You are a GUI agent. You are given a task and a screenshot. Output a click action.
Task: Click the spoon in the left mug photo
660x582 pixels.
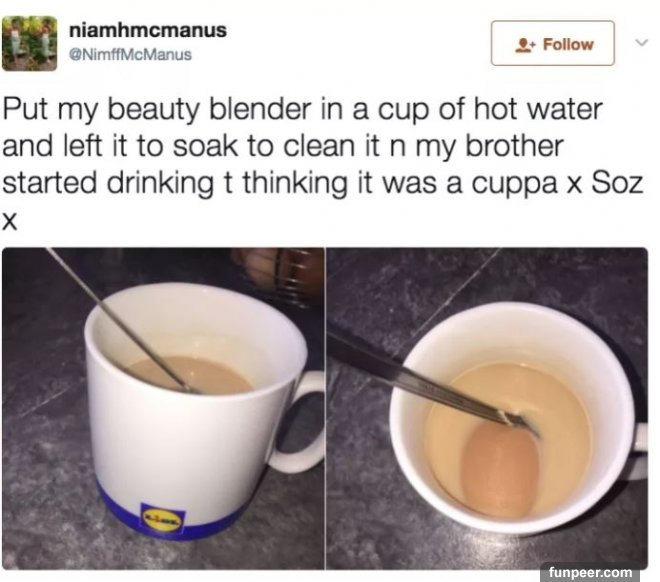tap(122, 322)
